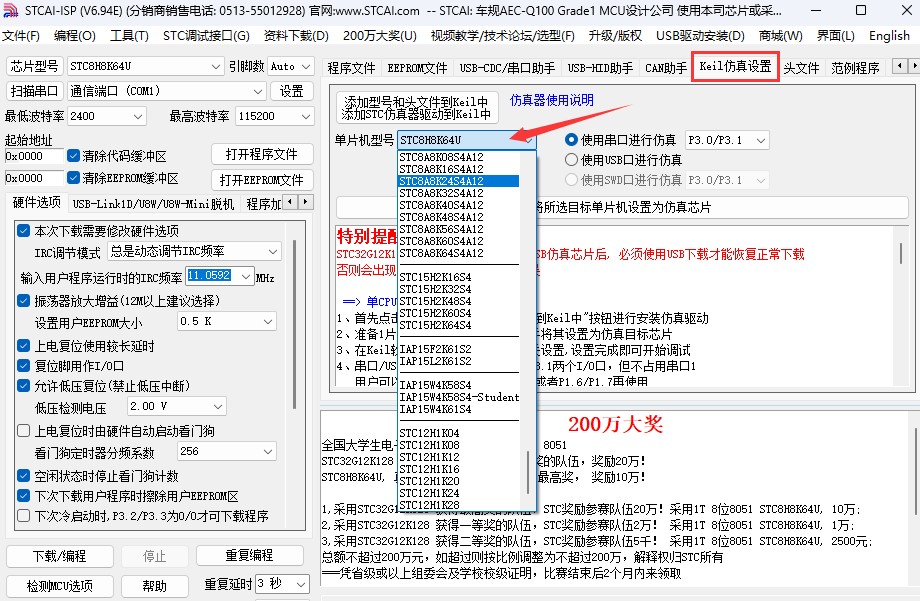Open the 文件(F) menu

(21, 36)
